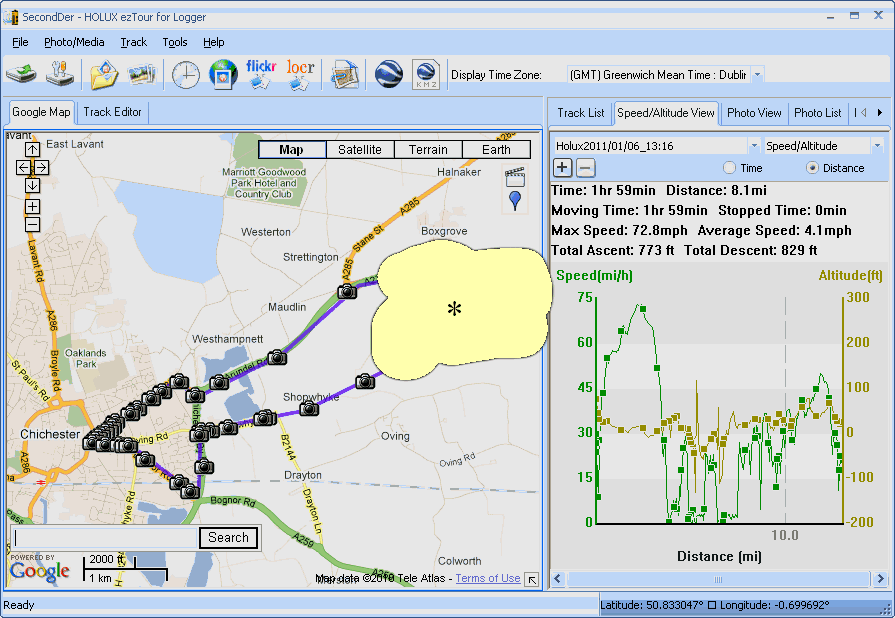This screenshot has width=895, height=618.
Task: Switch map type to Earth
Action: tap(496, 150)
